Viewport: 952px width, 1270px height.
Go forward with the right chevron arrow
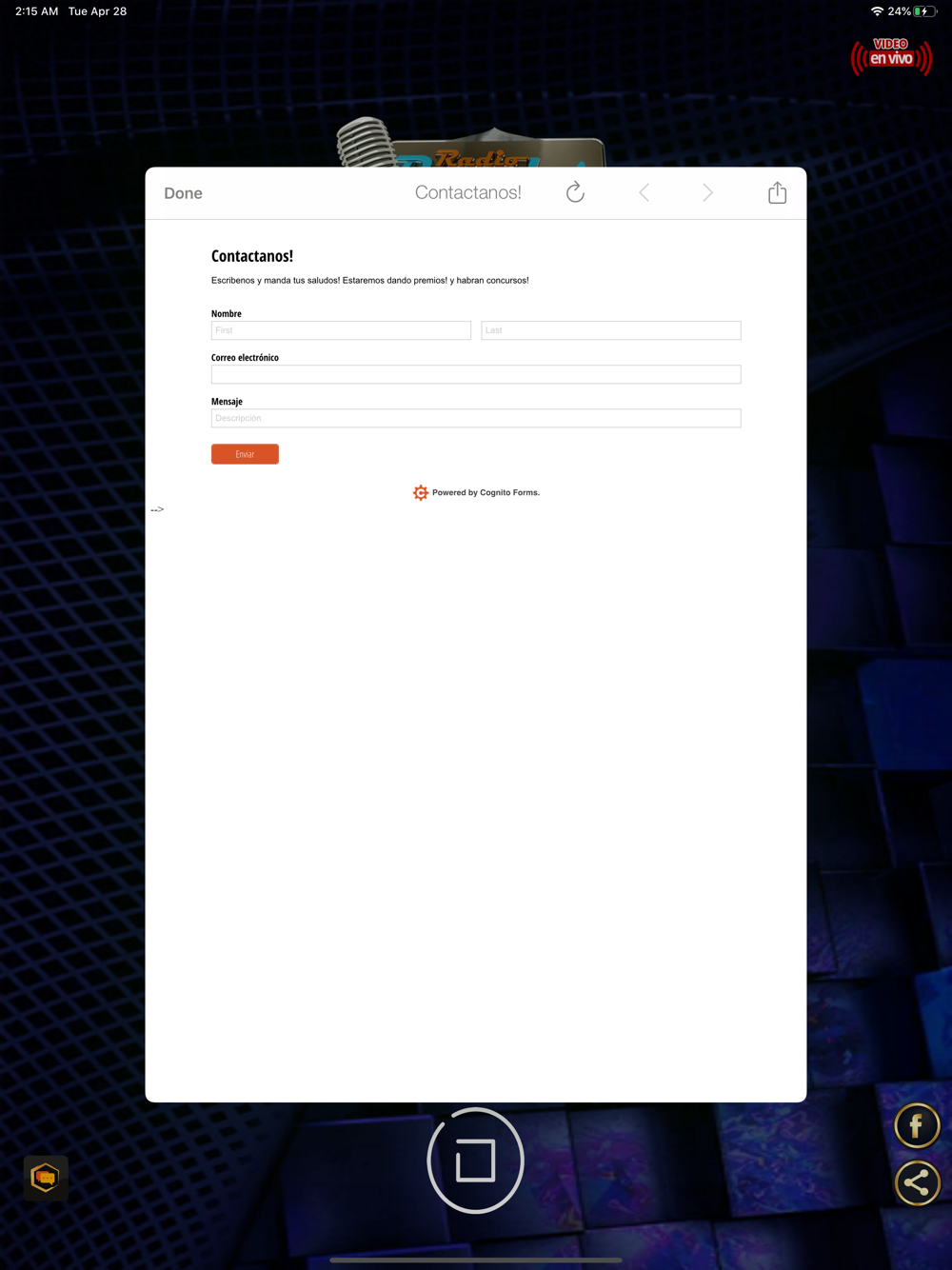(707, 193)
